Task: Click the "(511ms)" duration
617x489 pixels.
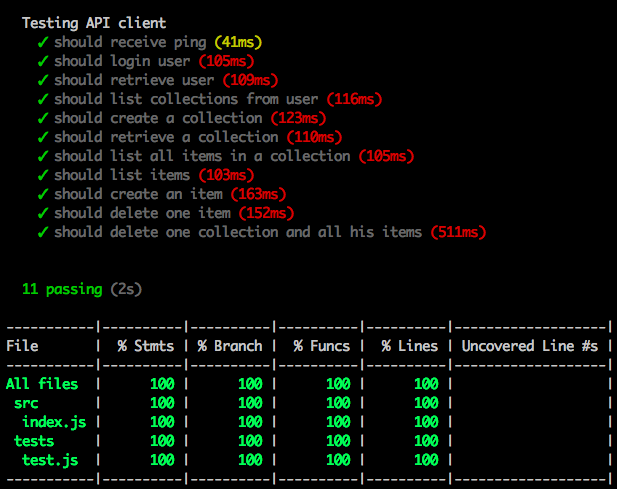Action: pos(458,232)
